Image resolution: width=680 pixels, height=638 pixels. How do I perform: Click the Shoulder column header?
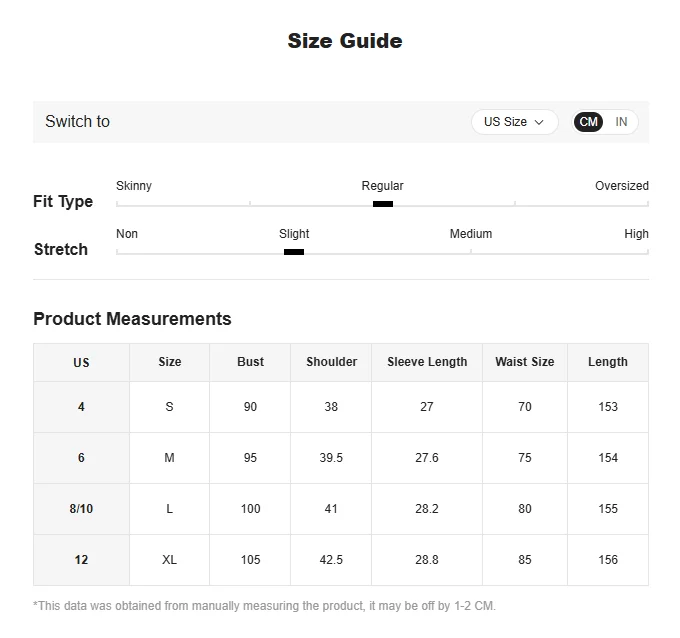coord(331,362)
